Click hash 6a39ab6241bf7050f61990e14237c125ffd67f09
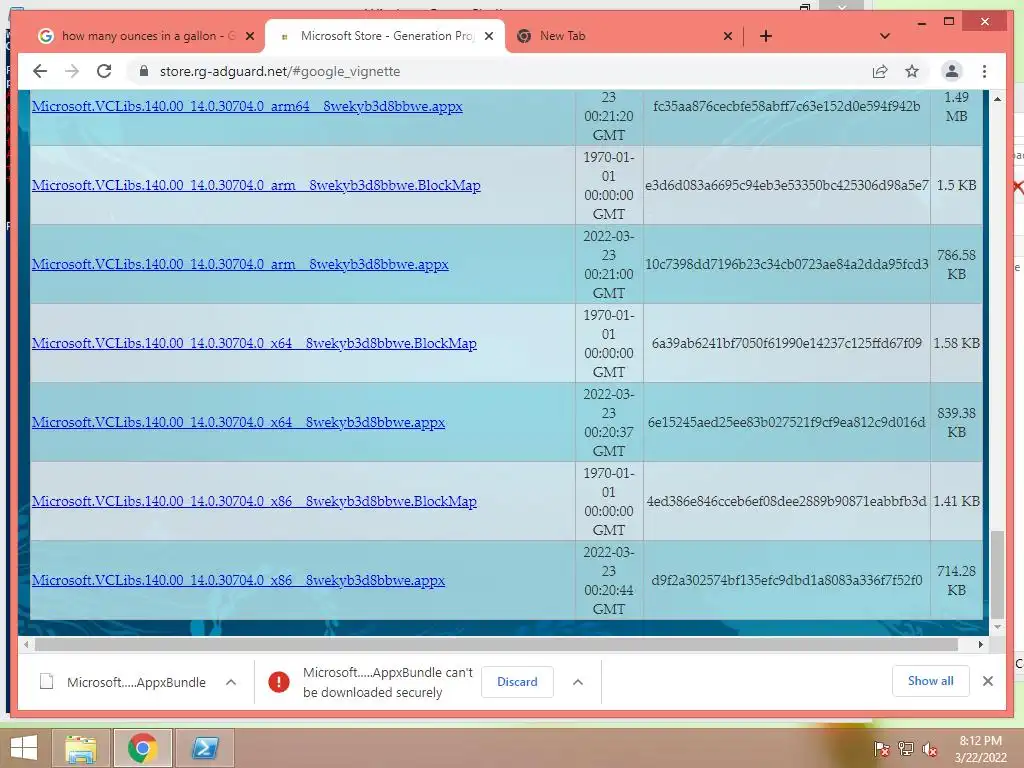 tap(787, 344)
